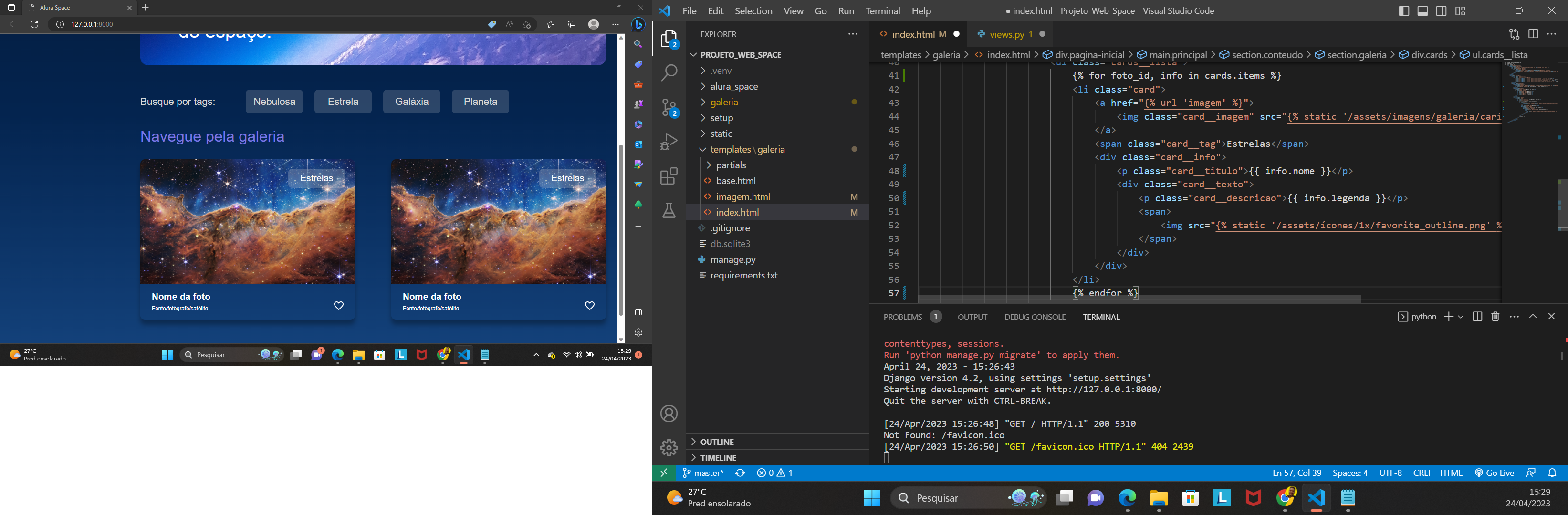Toggle Secondary Side Bar visibility

click(1442, 11)
